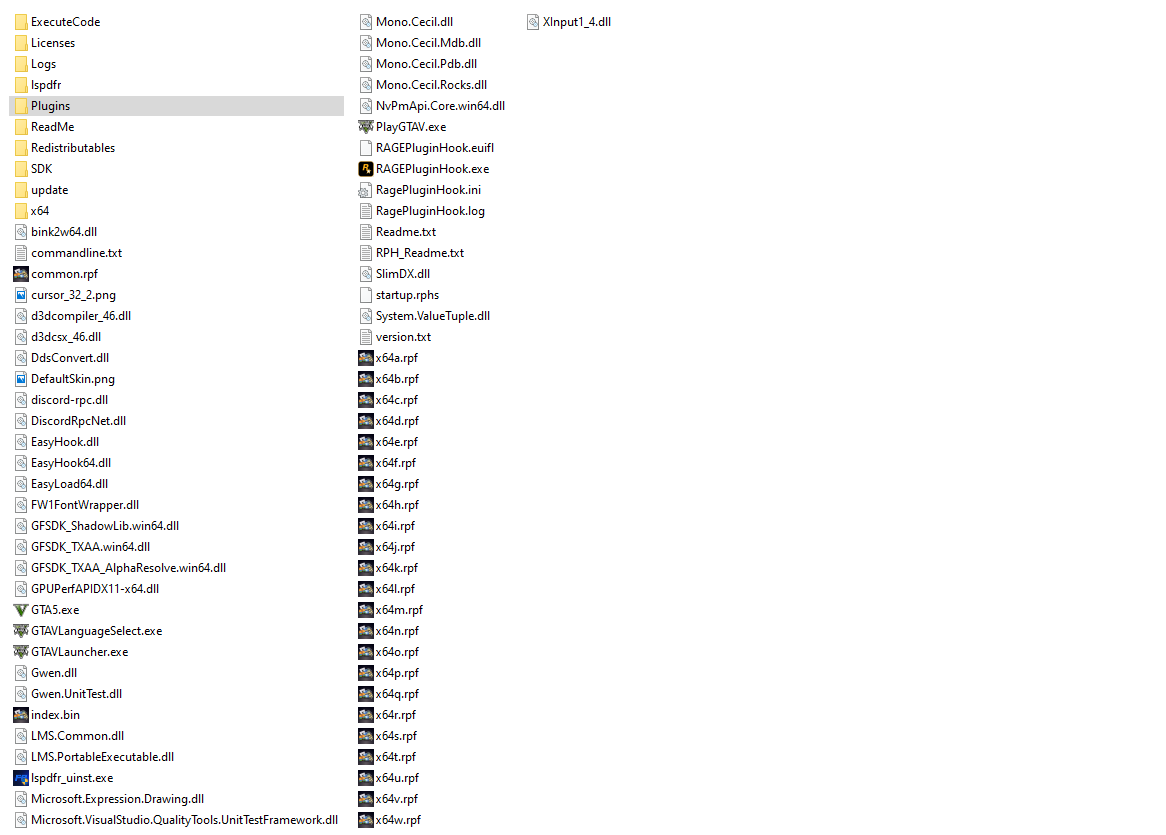Select bink2w64.dll file name
The height and width of the screenshot is (835, 1166).
(x=64, y=231)
